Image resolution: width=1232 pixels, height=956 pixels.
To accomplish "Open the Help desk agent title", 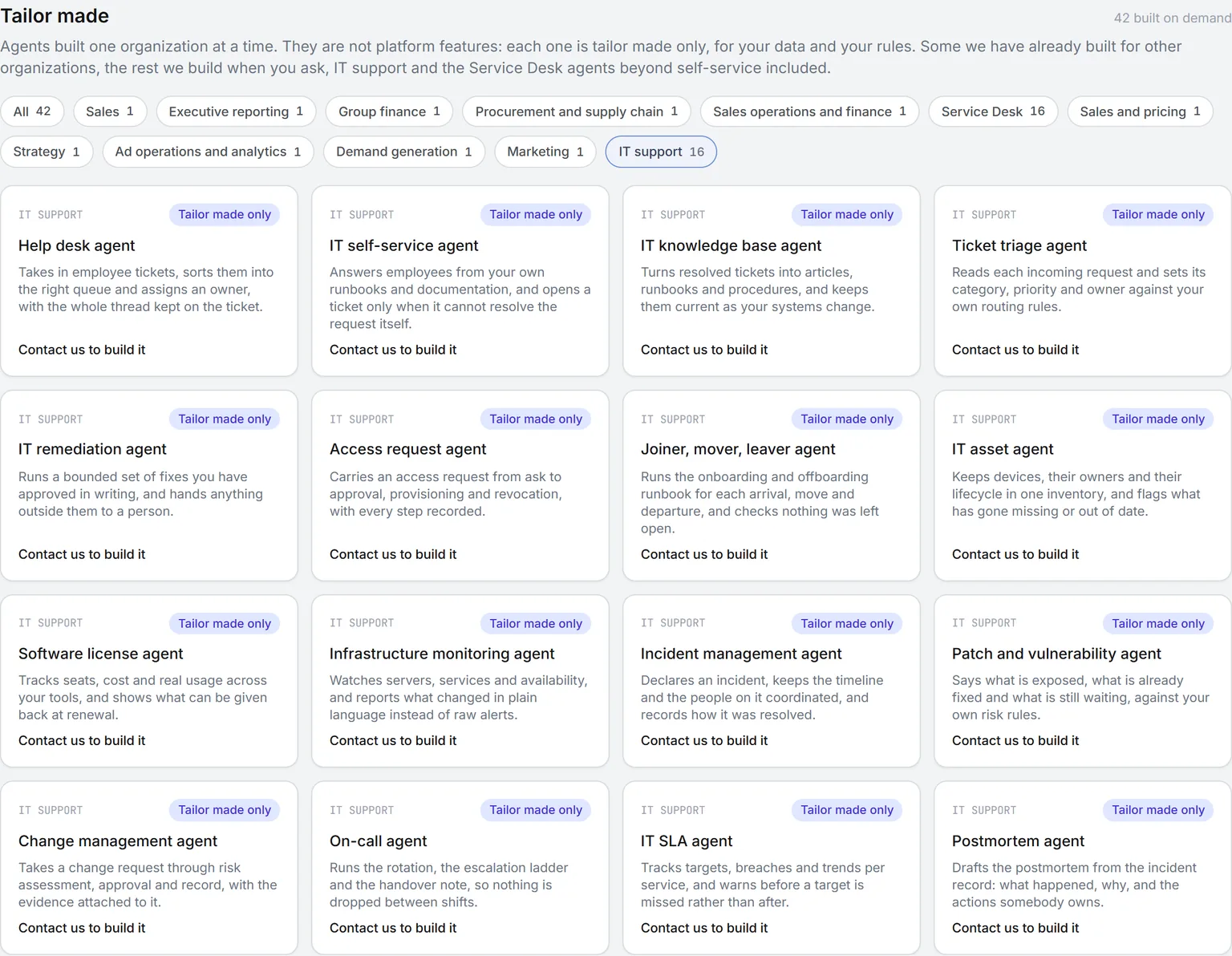I will coord(77,245).
